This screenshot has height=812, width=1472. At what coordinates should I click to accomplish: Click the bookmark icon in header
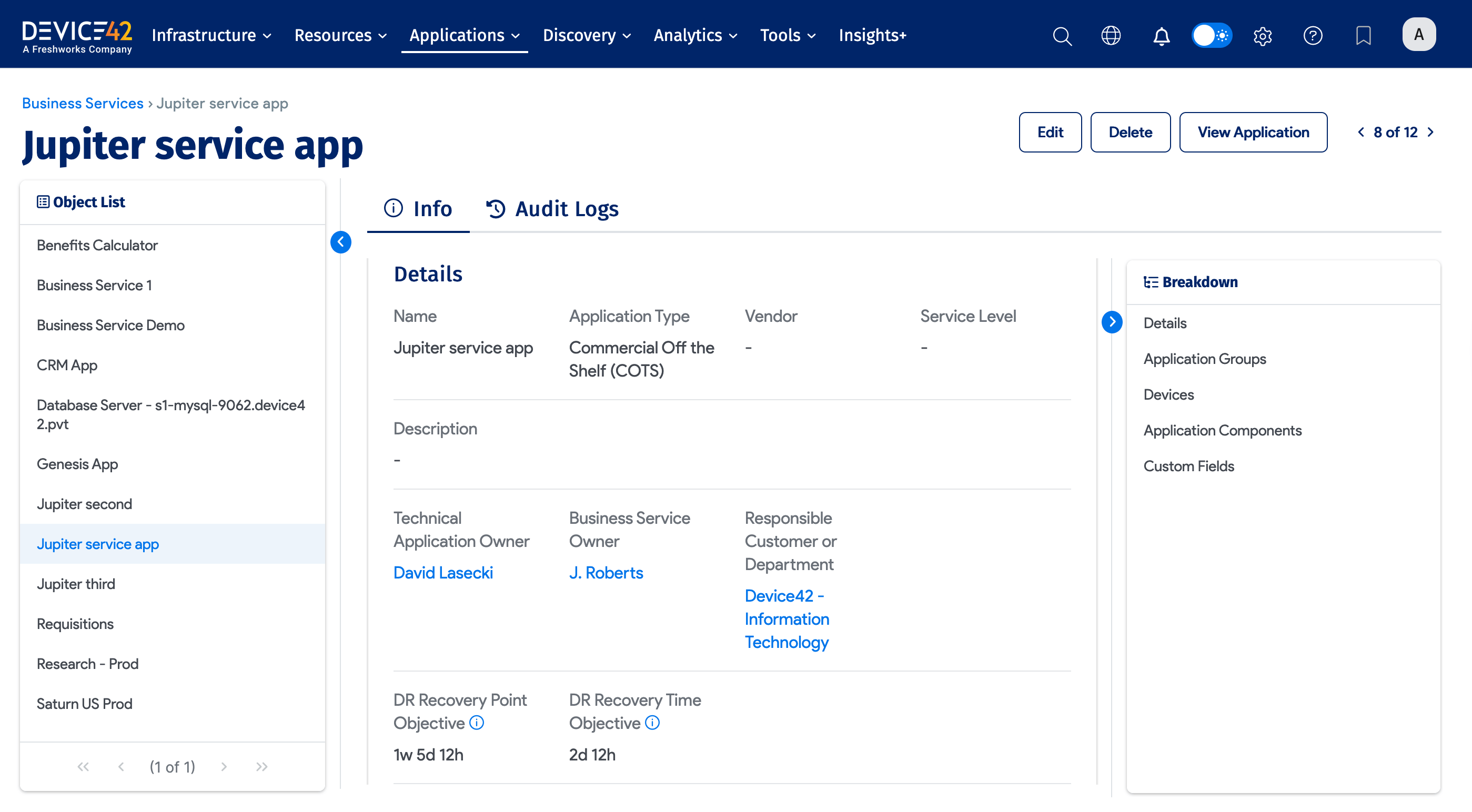1363,35
